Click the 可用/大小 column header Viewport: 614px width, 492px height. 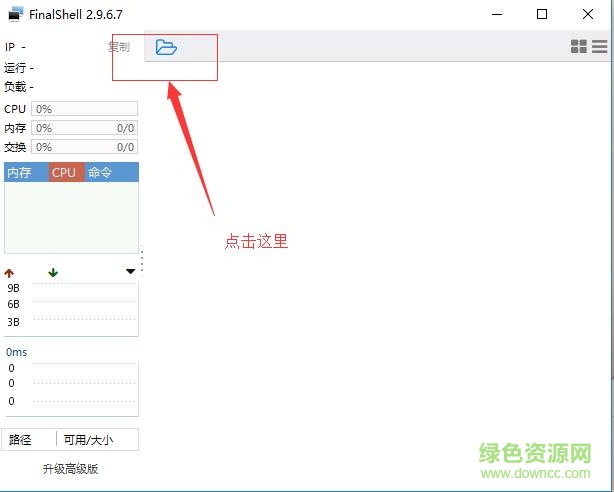(98, 440)
